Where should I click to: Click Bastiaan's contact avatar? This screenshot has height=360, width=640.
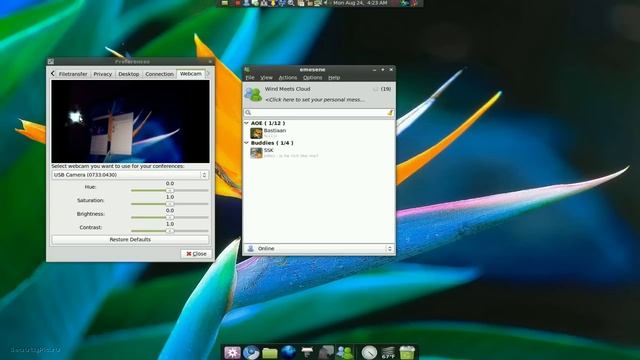[256, 133]
